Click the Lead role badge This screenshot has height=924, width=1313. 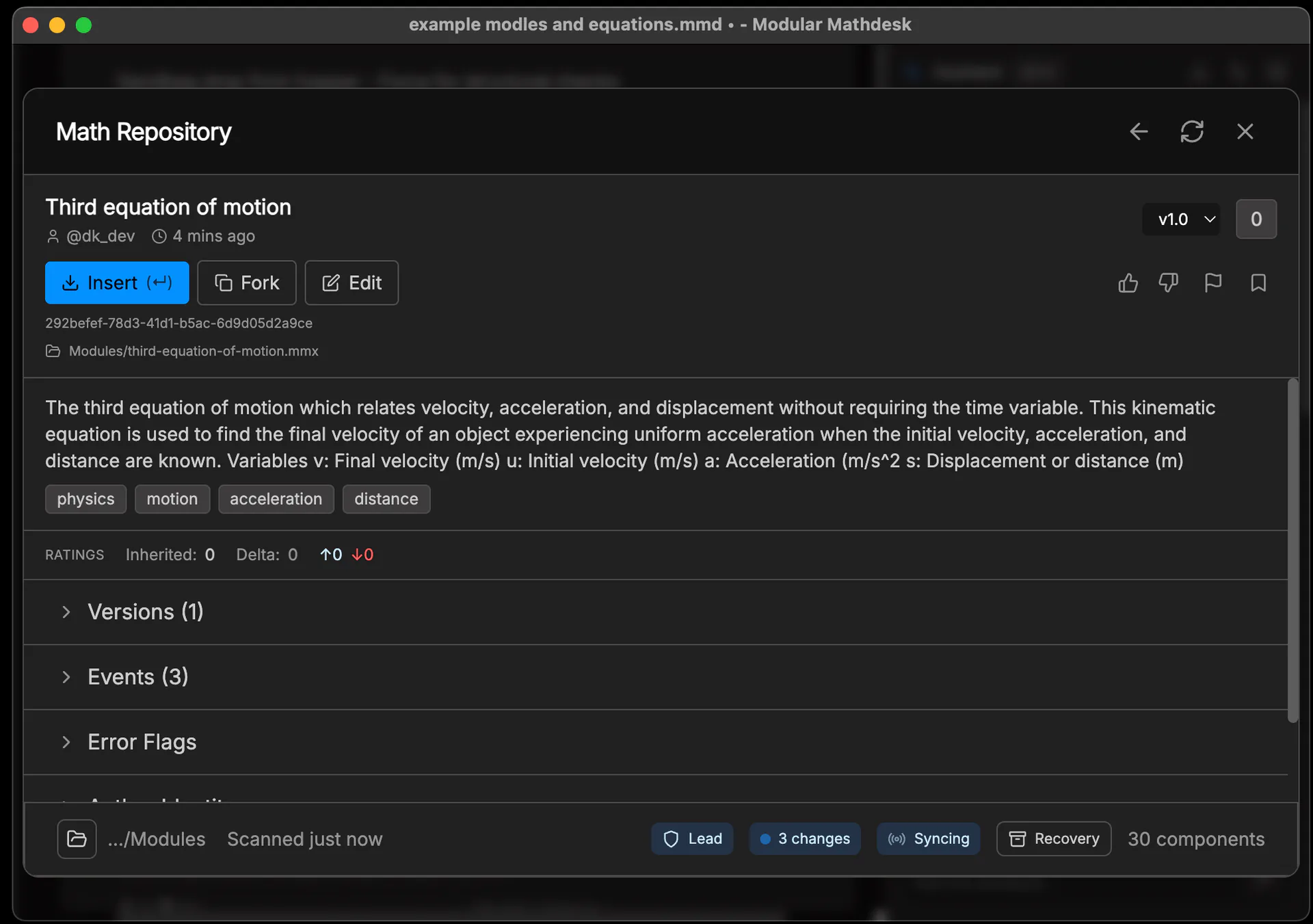(692, 839)
